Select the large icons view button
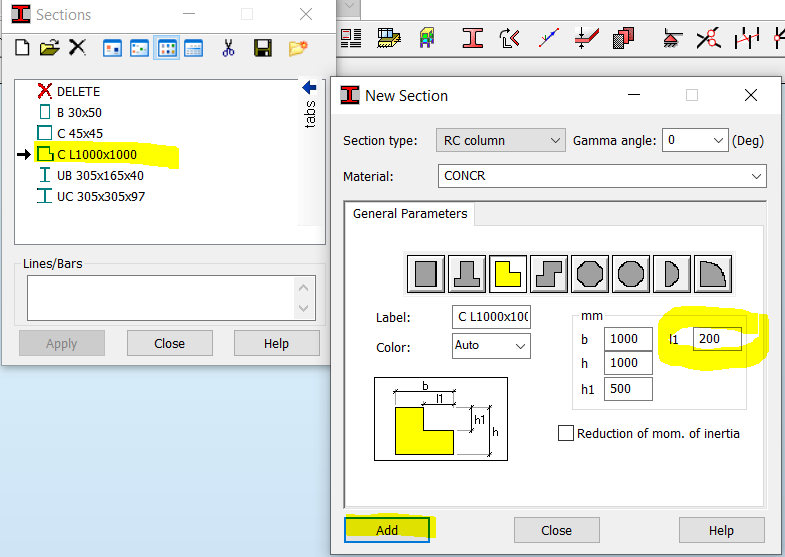 113,49
